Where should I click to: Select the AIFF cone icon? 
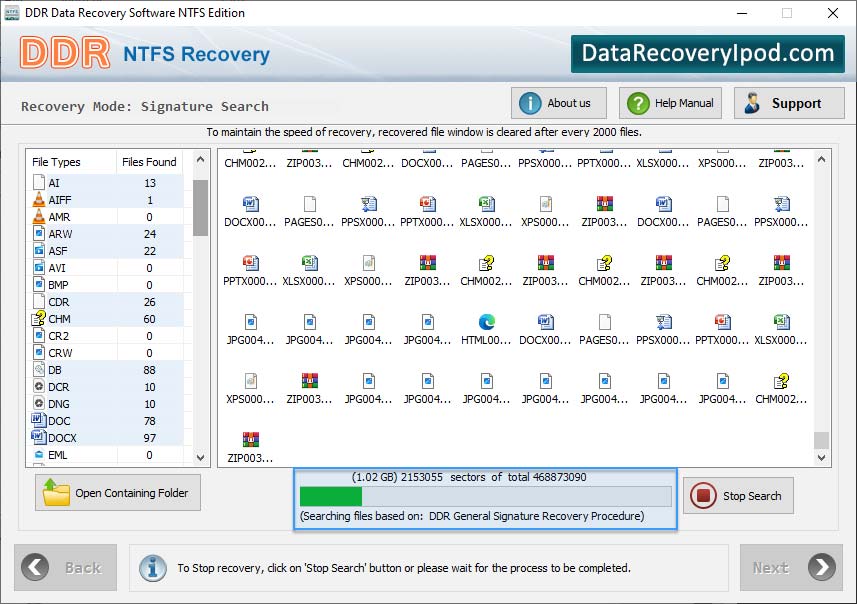(39, 200)
